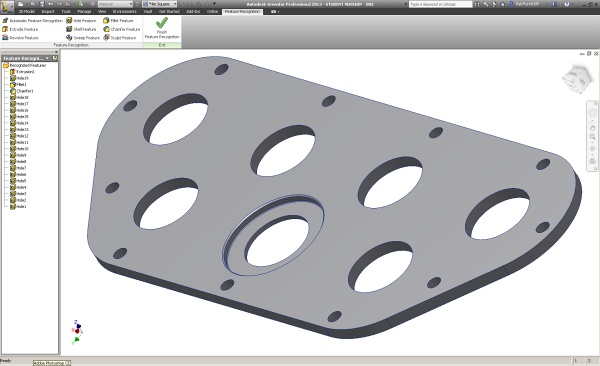Open the Tools ribbon tab
Image resolution: width=600 pixels, height=366 pixels.
click(66, 11)
